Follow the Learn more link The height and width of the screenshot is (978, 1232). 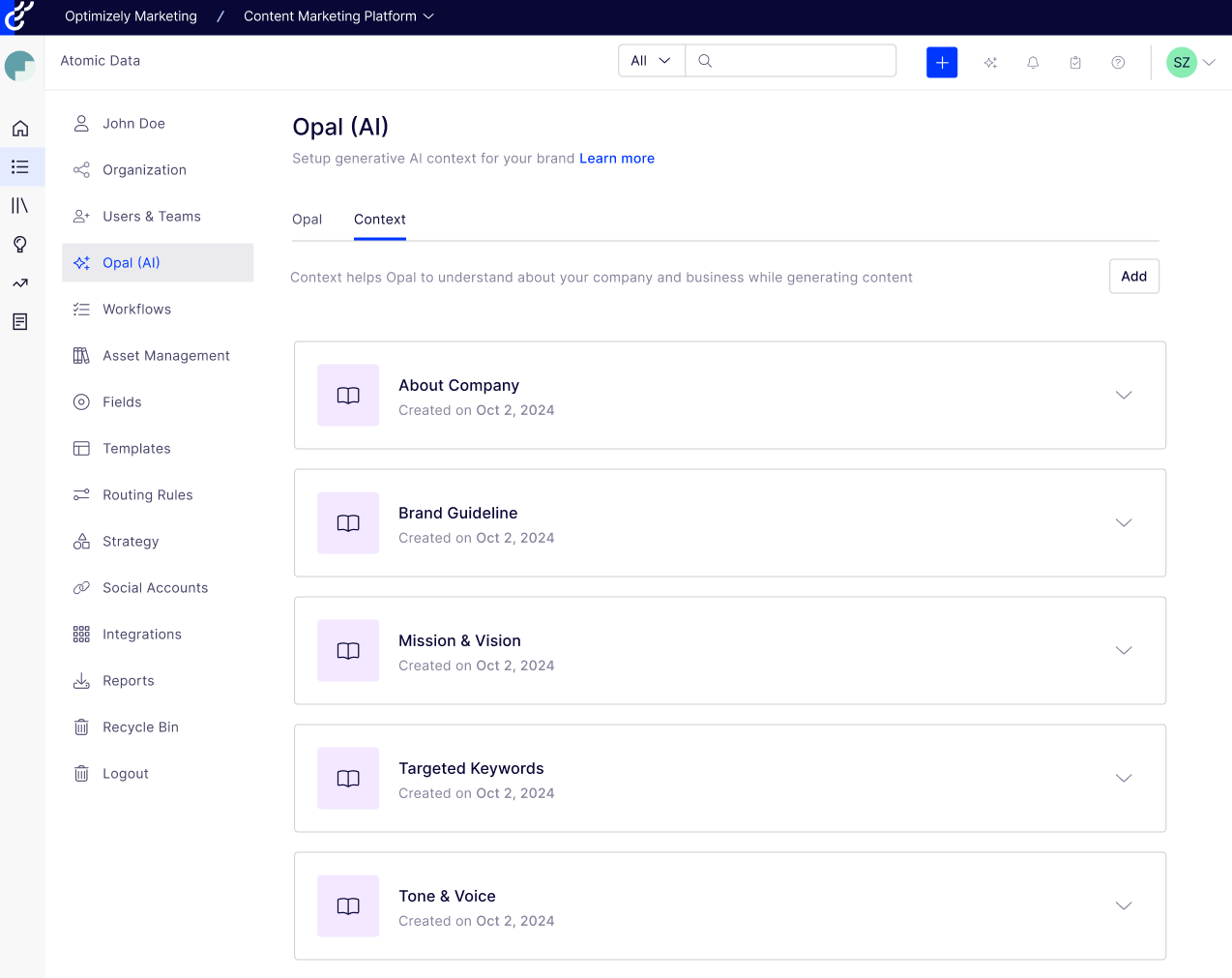[617, 159]
